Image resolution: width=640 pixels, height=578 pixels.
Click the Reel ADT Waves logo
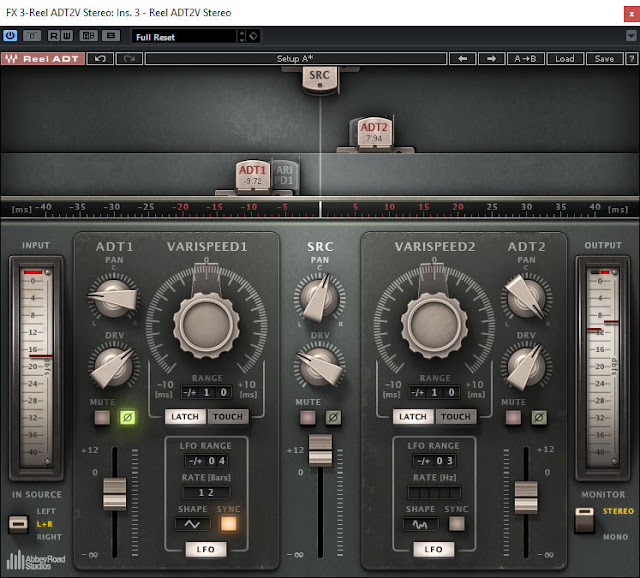[43, 59]
